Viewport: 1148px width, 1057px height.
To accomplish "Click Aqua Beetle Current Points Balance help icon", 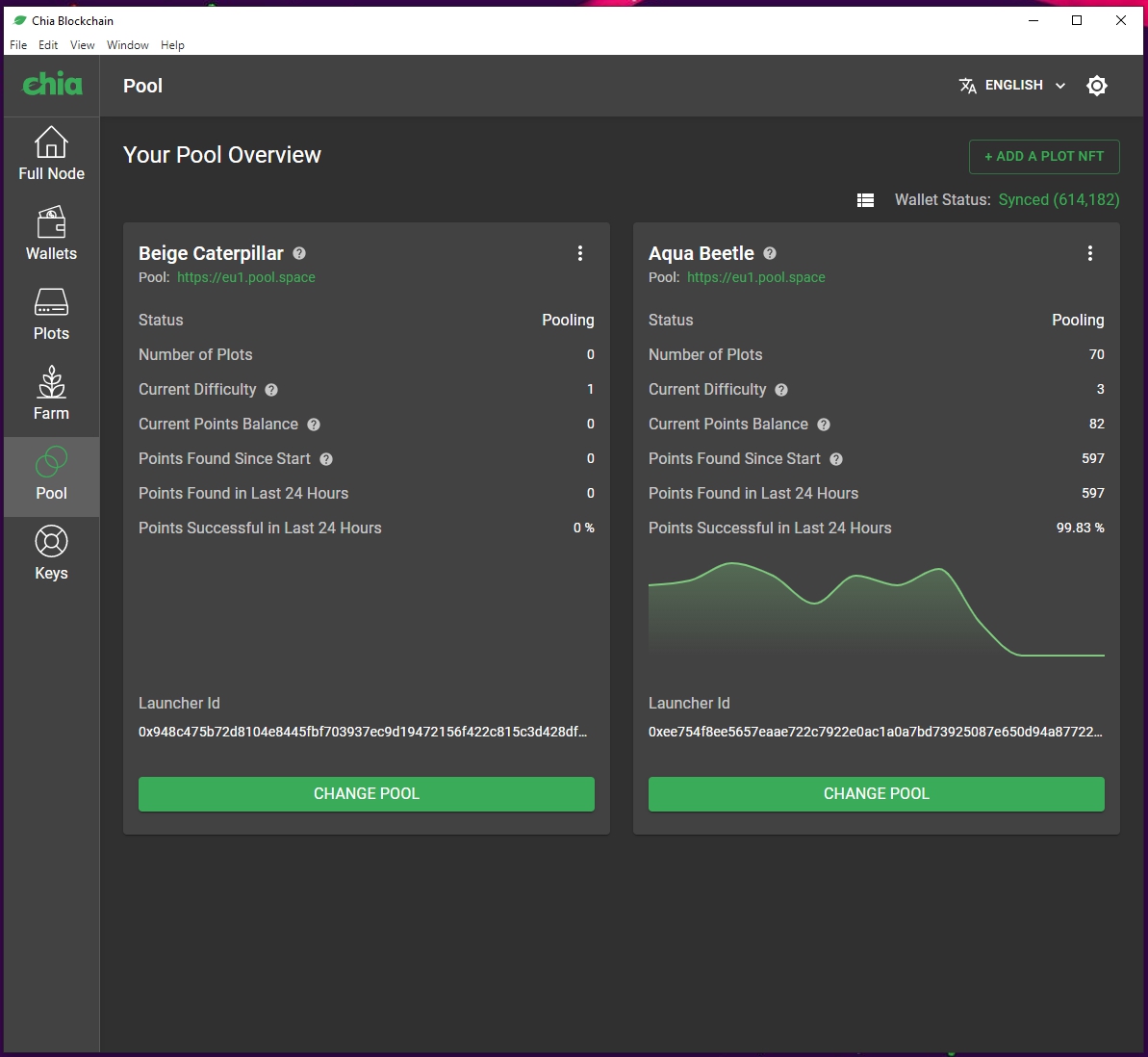I will [823, 425].
